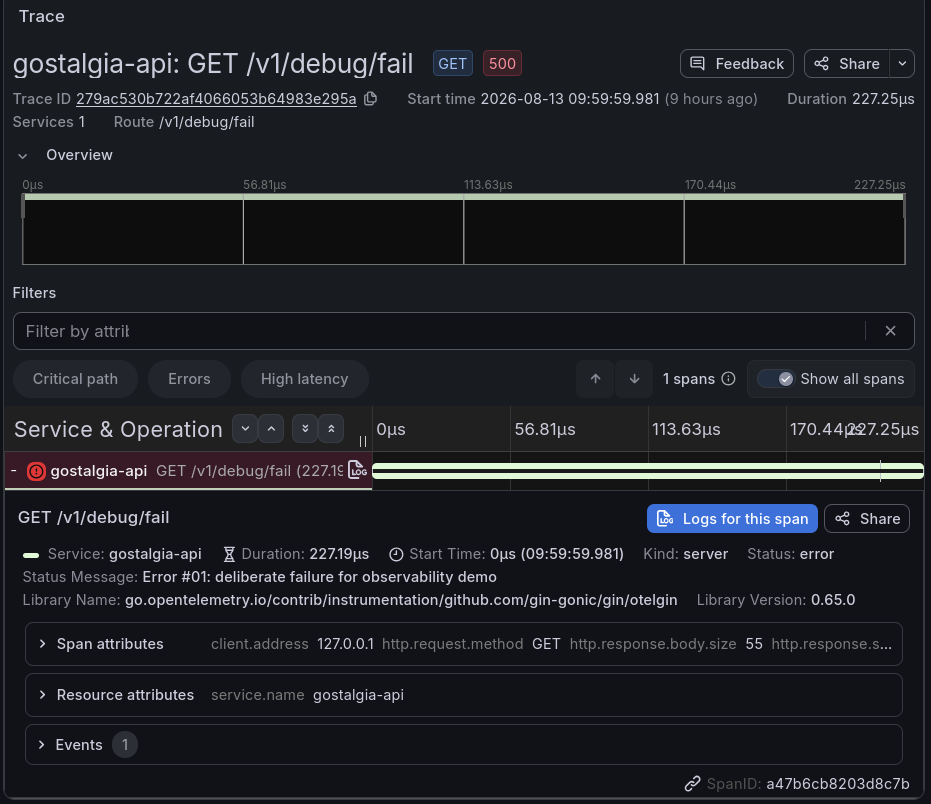This screenshot has width=931, height=804.
Task: Collapse one level of spans chevron
Action: coord(271,429)
